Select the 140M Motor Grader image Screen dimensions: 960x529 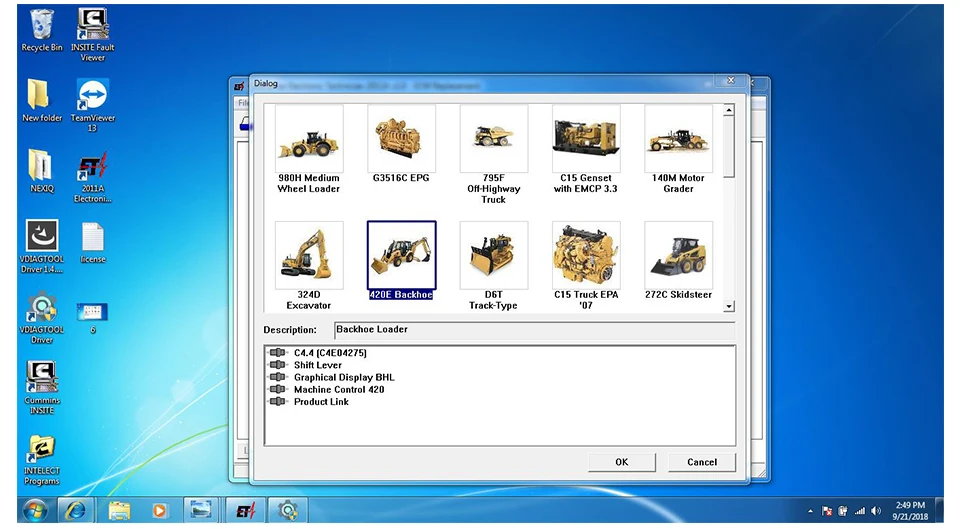coord(679,138)
